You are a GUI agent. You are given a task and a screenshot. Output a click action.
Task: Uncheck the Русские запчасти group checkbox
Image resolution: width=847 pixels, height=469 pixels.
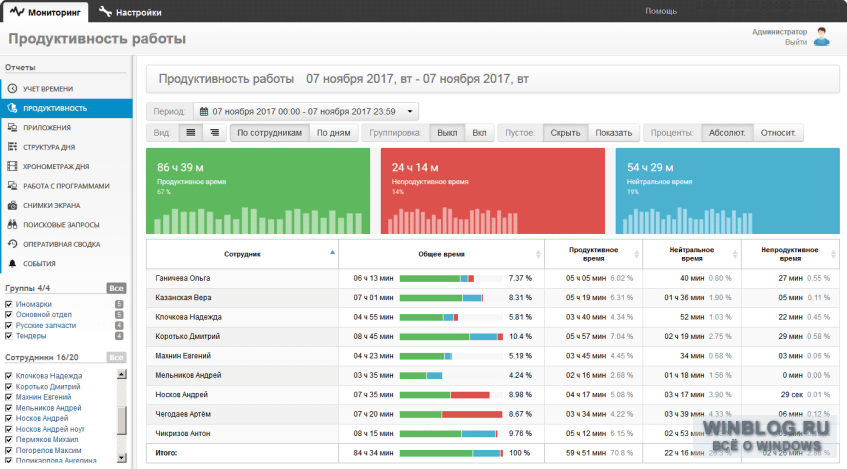pos(9,325)
